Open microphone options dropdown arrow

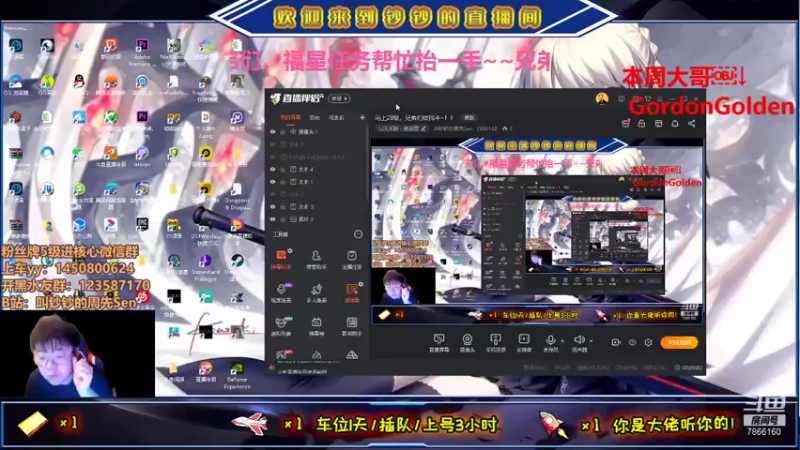pyautogui.click(x=562, y=341)
